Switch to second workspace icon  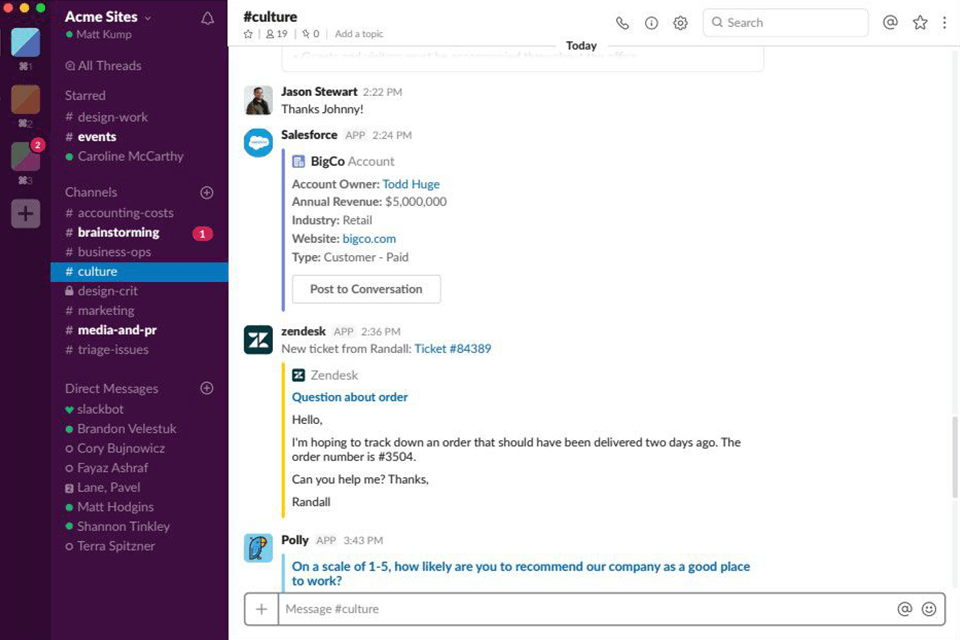click(26, 99)
